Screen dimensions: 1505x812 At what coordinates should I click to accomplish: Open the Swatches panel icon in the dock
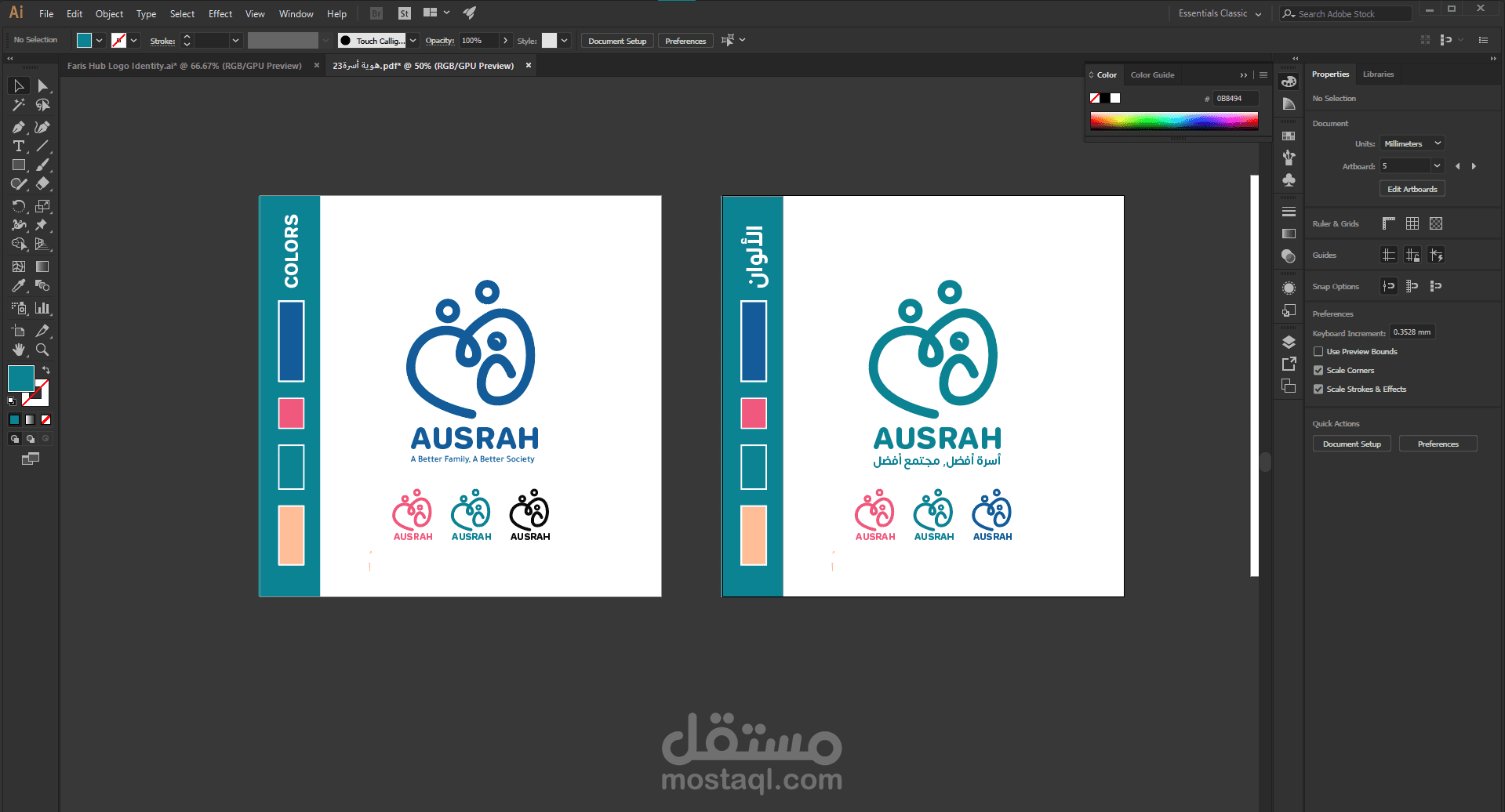(x=1289, y=136)
